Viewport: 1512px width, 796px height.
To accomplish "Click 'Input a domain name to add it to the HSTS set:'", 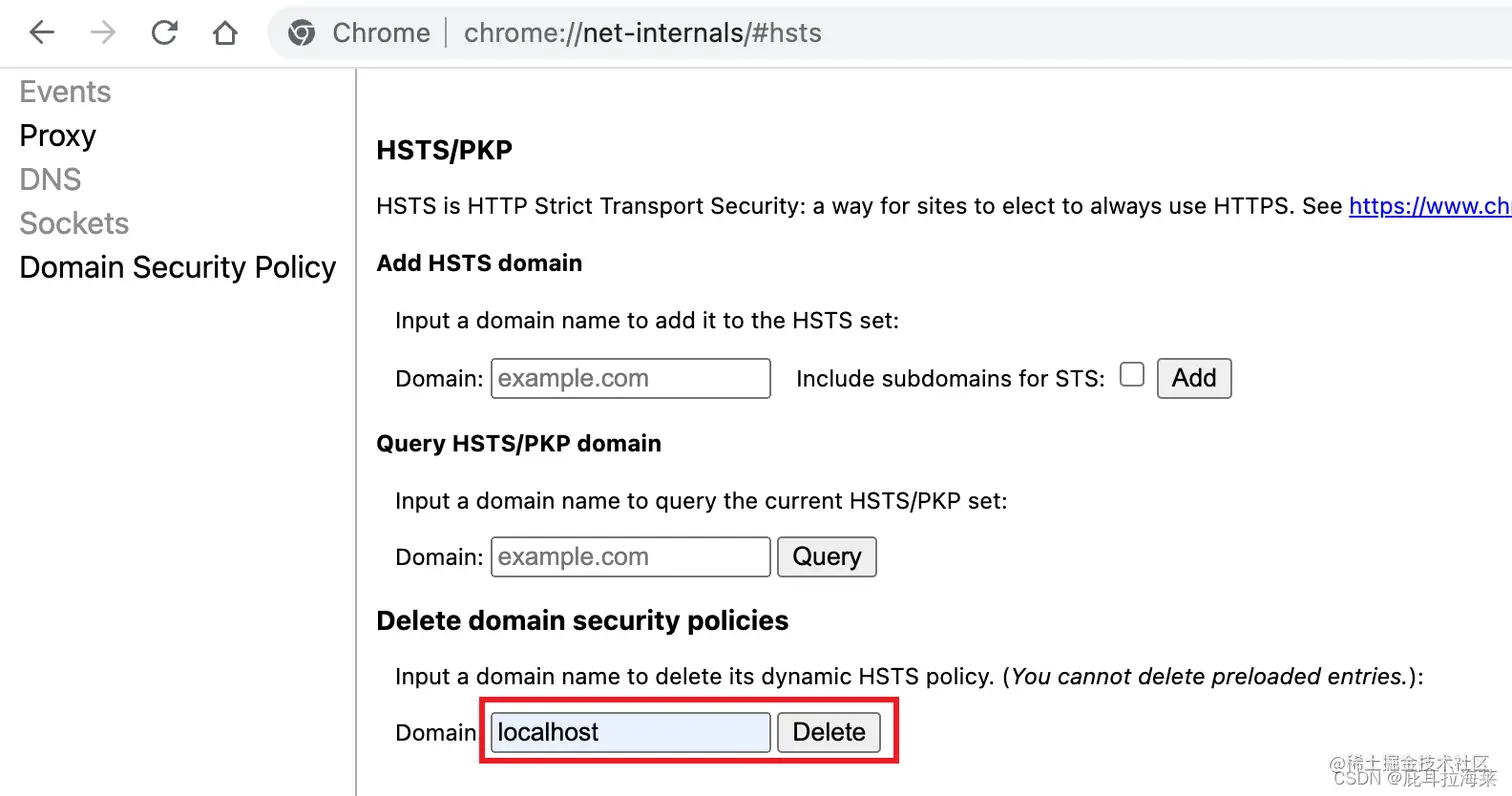I will tap(647, 321).
